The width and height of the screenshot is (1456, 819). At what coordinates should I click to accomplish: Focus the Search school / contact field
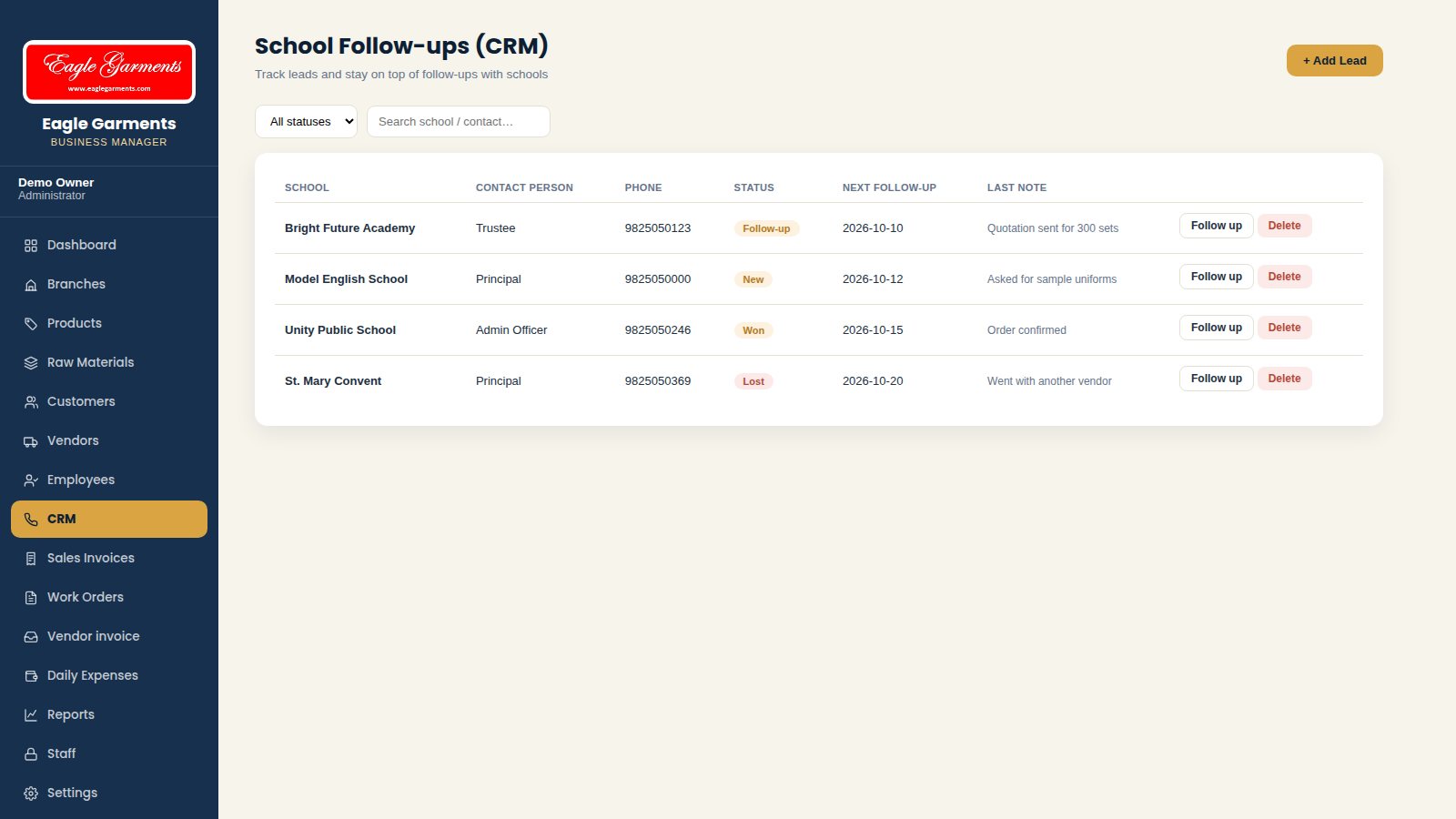(459, 122)
